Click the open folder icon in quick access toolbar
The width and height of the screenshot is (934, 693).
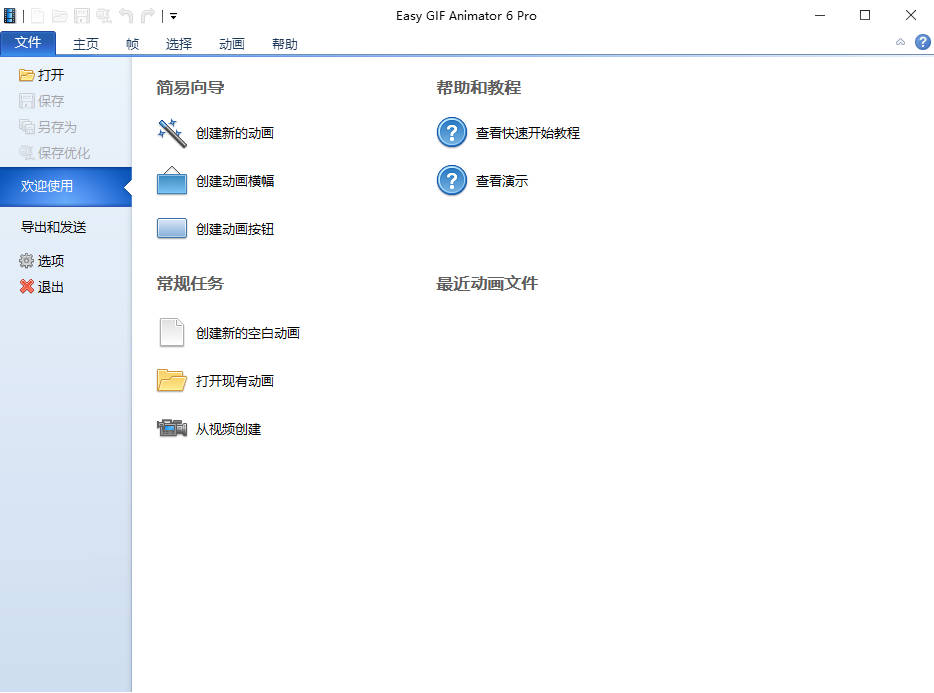click(60, 15)
